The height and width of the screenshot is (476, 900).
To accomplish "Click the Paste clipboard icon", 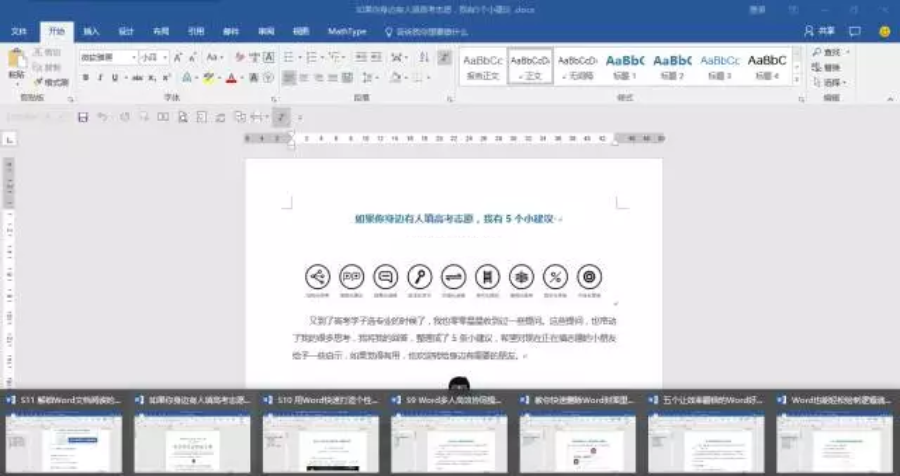I will point(17,59).
